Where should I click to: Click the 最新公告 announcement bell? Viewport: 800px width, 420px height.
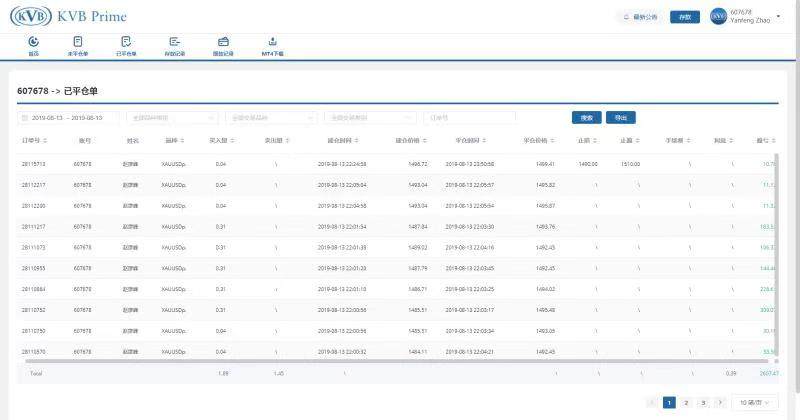click(x=640, y=17)
